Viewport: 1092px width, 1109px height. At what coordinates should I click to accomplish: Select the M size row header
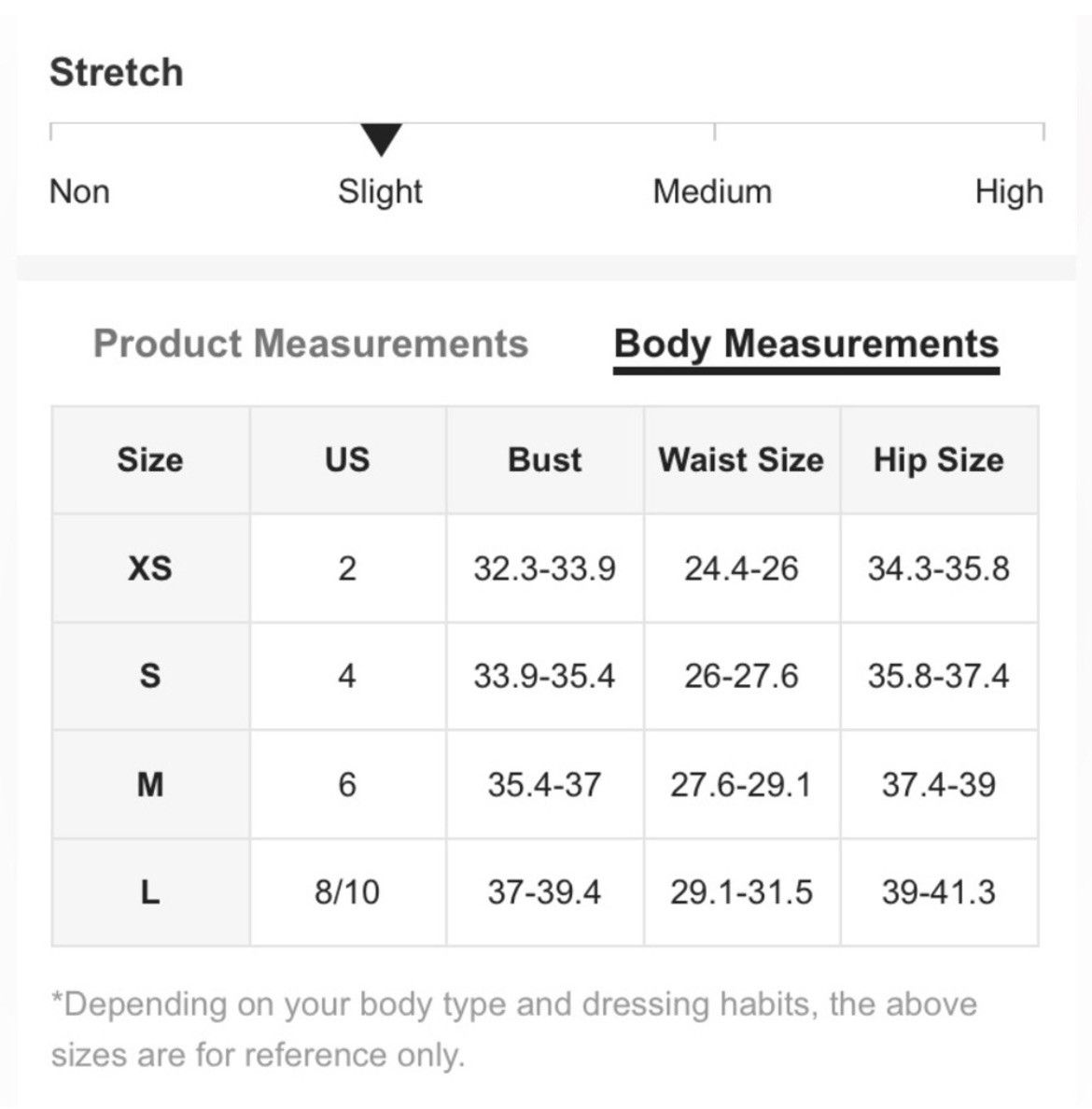pyautogui.click(x=150, y=784)
